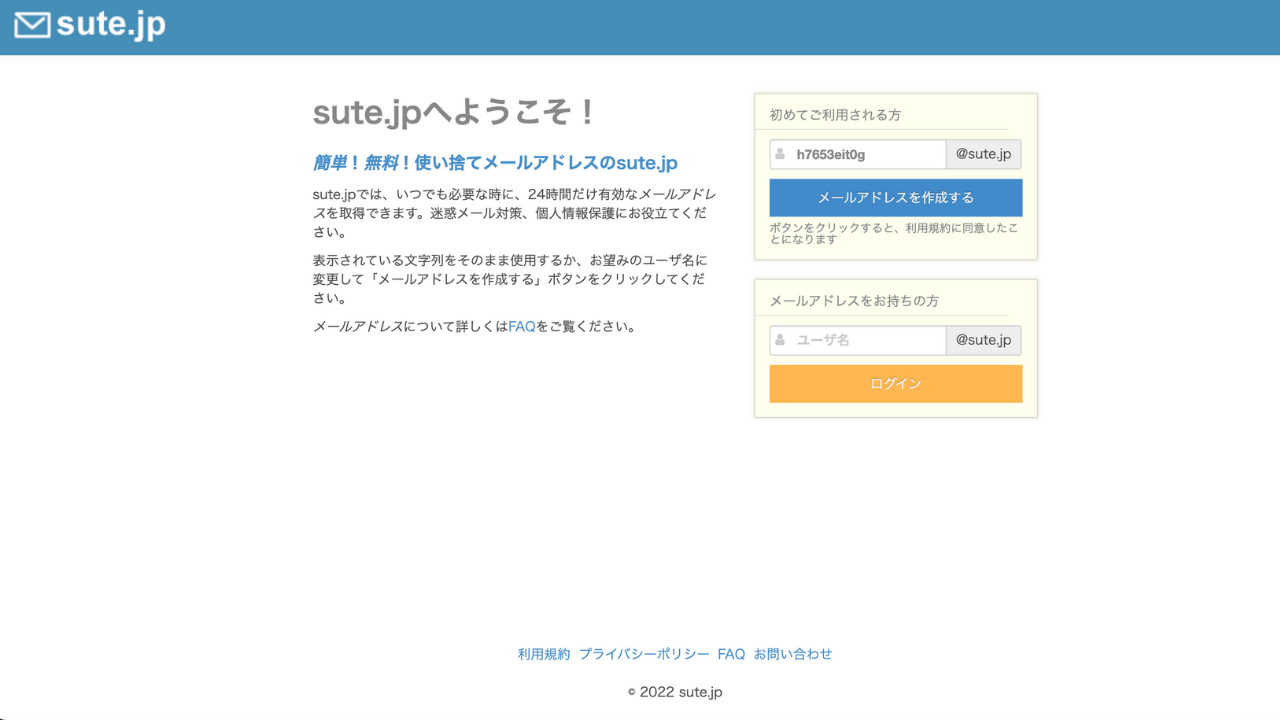Screen dimensions: 1280x720
Task: Click the sute.jp envelope logo icon
Action: point(32,26)
